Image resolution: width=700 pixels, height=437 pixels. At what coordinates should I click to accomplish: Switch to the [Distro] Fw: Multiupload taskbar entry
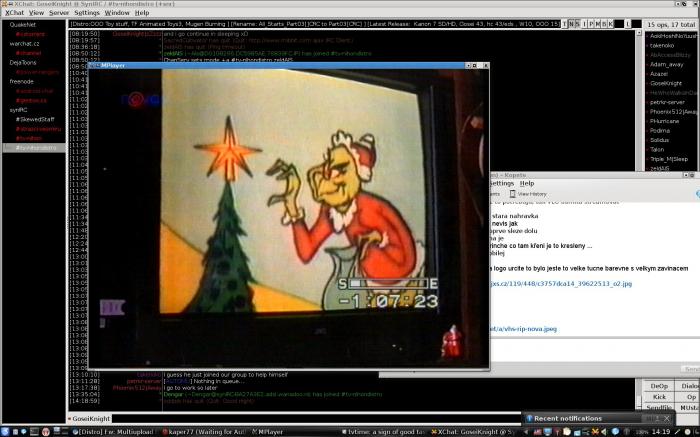coord(113,432)
